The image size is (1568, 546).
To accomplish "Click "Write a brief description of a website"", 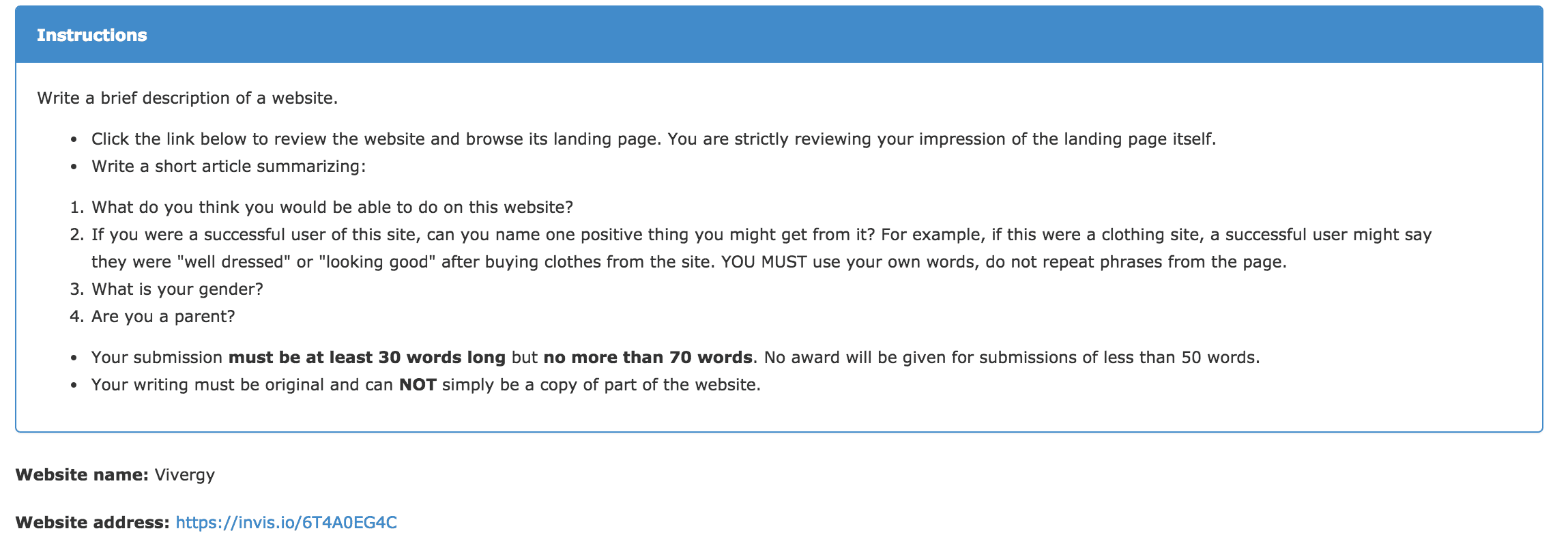I will point(187,98).
